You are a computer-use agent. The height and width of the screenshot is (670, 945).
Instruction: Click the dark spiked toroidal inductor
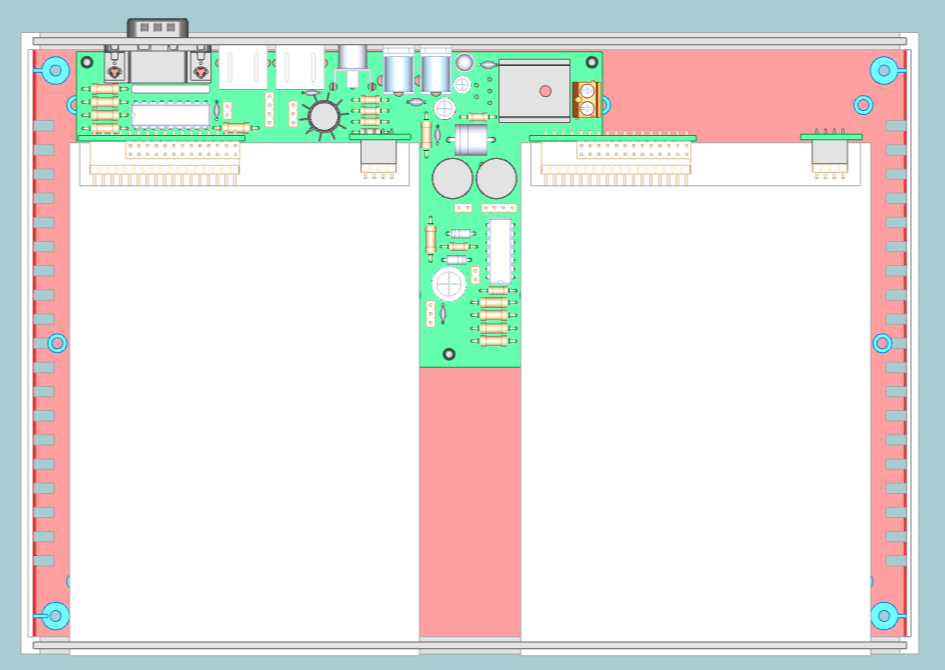tap(324, 116)
